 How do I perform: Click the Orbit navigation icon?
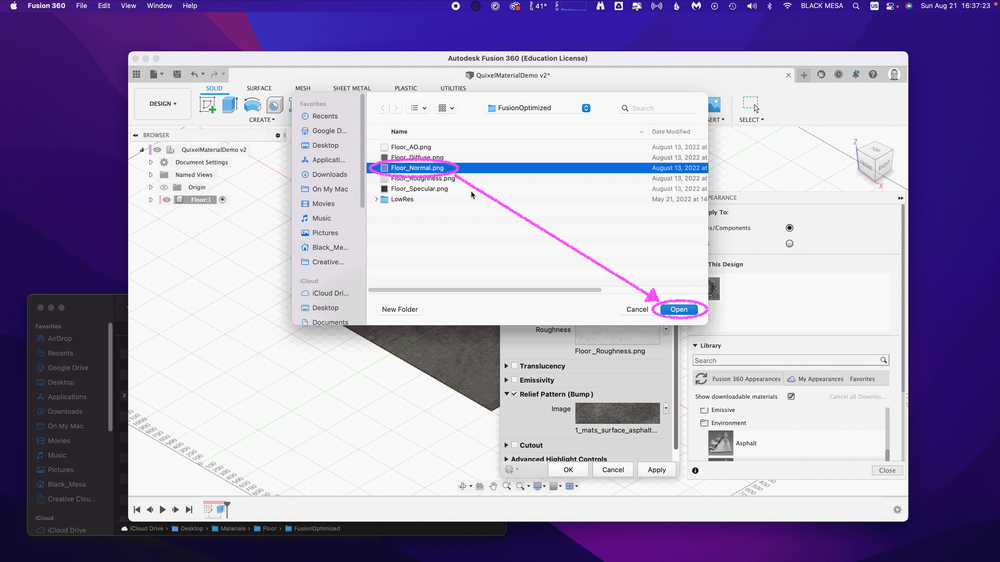pyautogui.click(x=462, y=486)
